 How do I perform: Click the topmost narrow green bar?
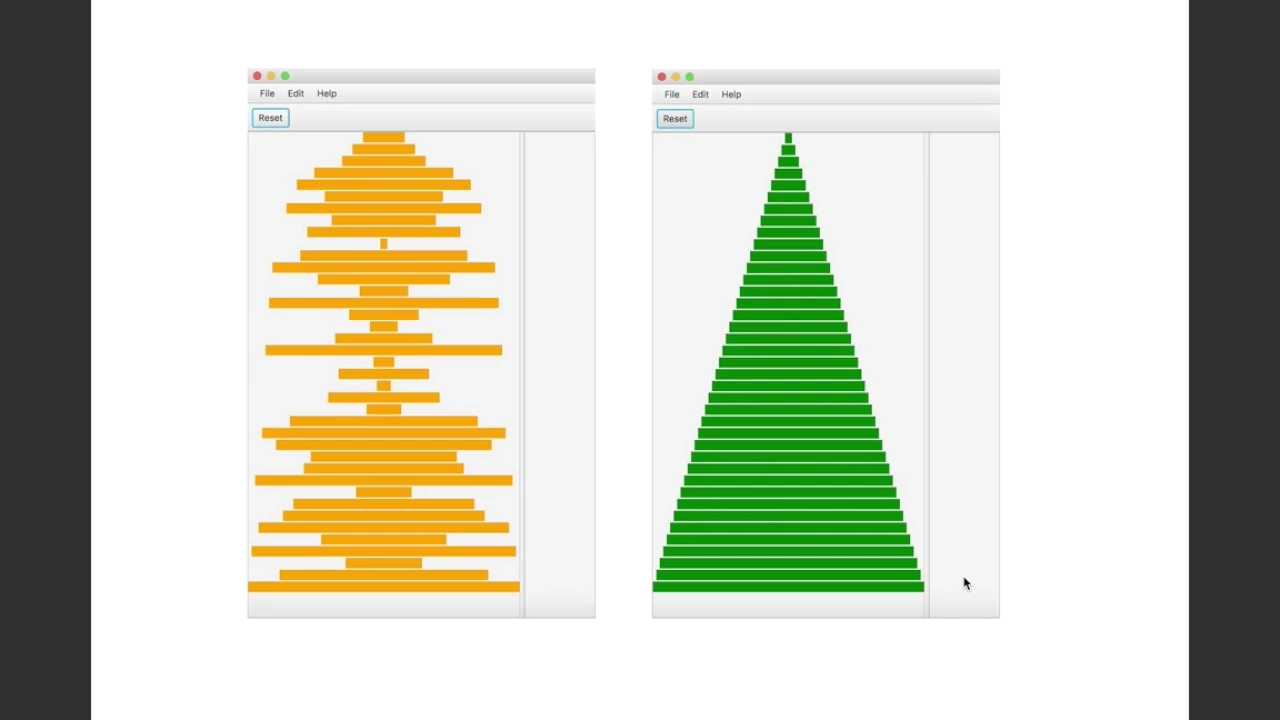pos(788,138)
